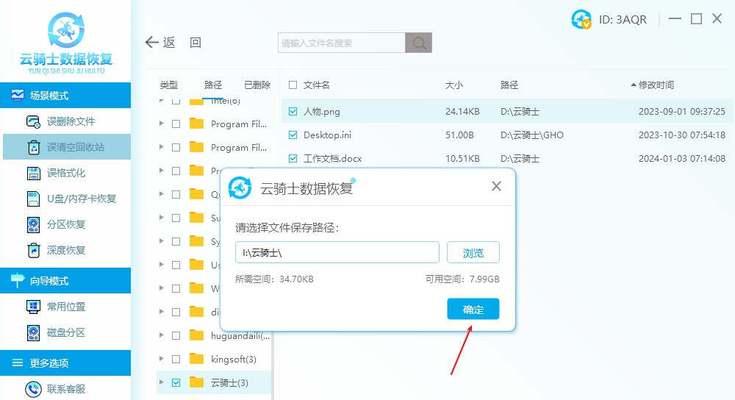Minimize the recovery application window
The image size is (735, 400).
click(675, 19)
